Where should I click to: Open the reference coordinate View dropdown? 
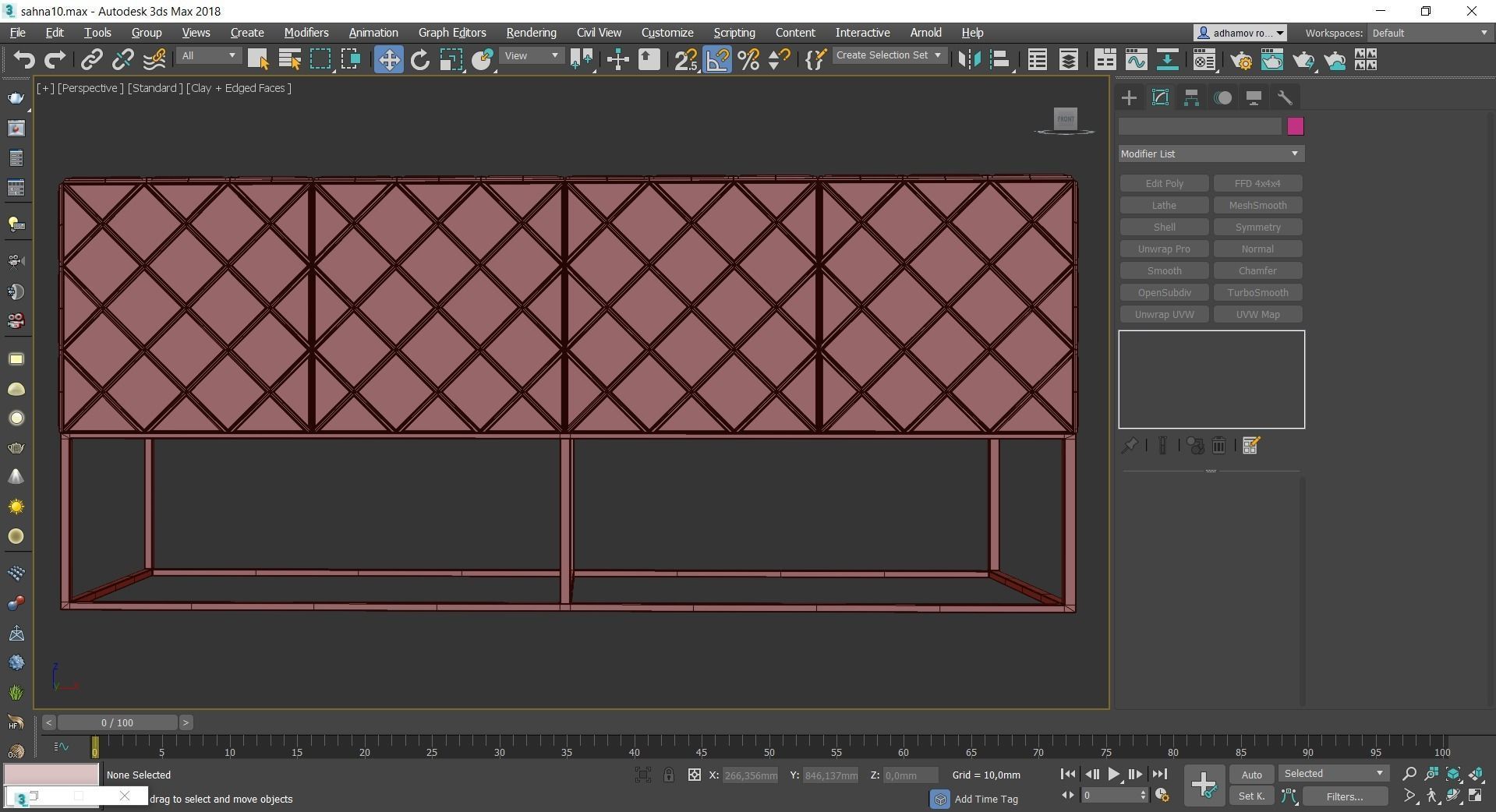(x=532, y=56)
